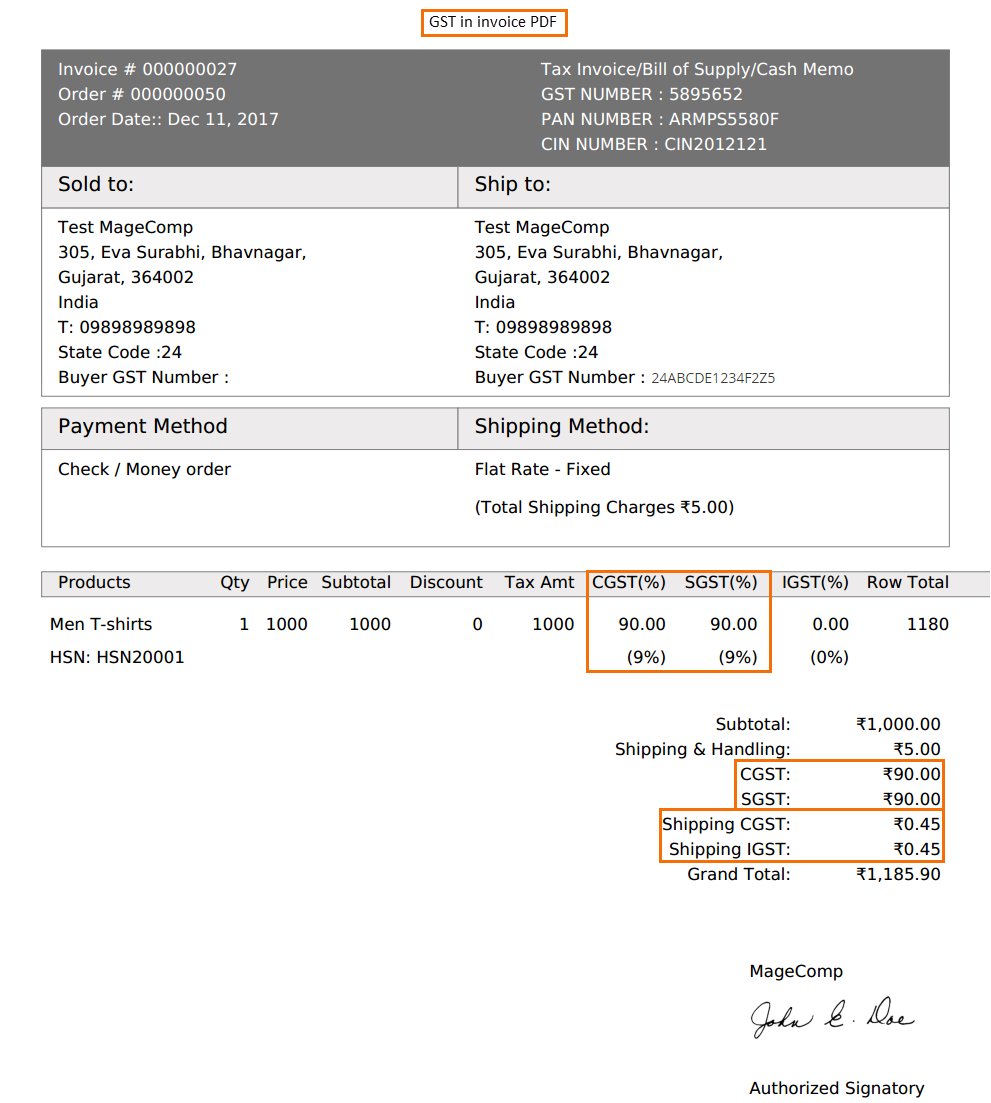Select the Order # 000000050 line
The height and width of the screenshot is (1103, 991).
[x=141, y=95]
